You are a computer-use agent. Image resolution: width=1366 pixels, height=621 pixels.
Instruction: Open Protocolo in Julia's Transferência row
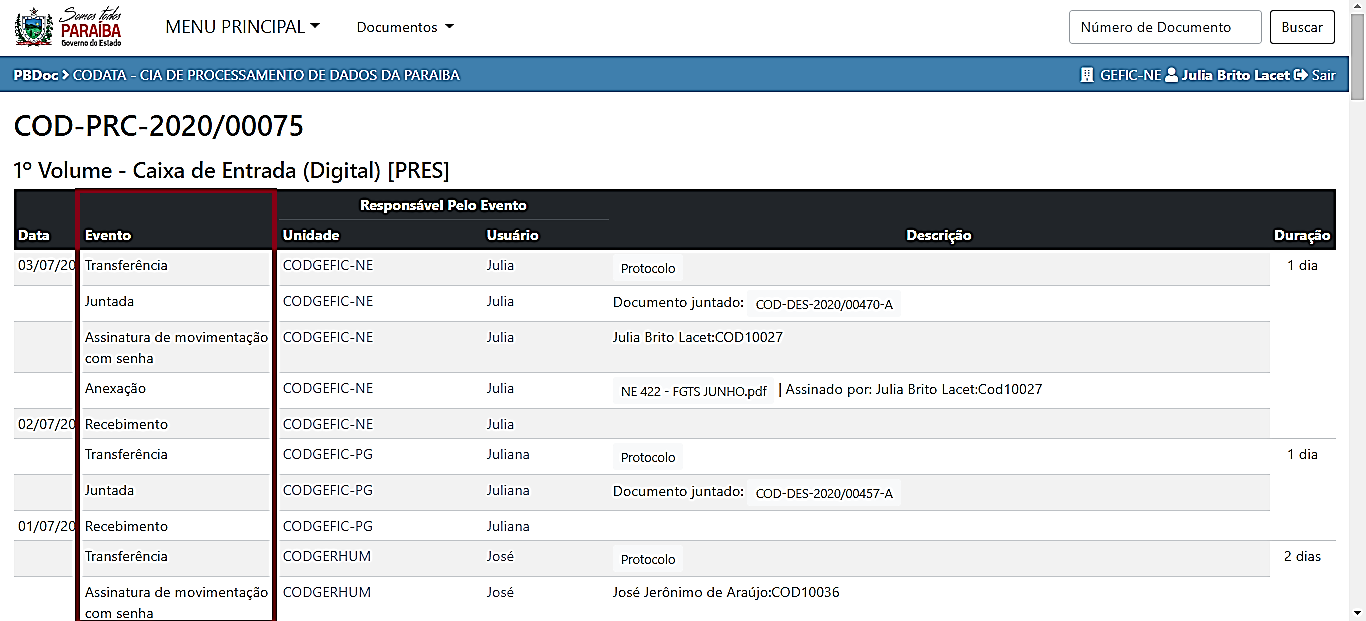(x=648, y=268)
